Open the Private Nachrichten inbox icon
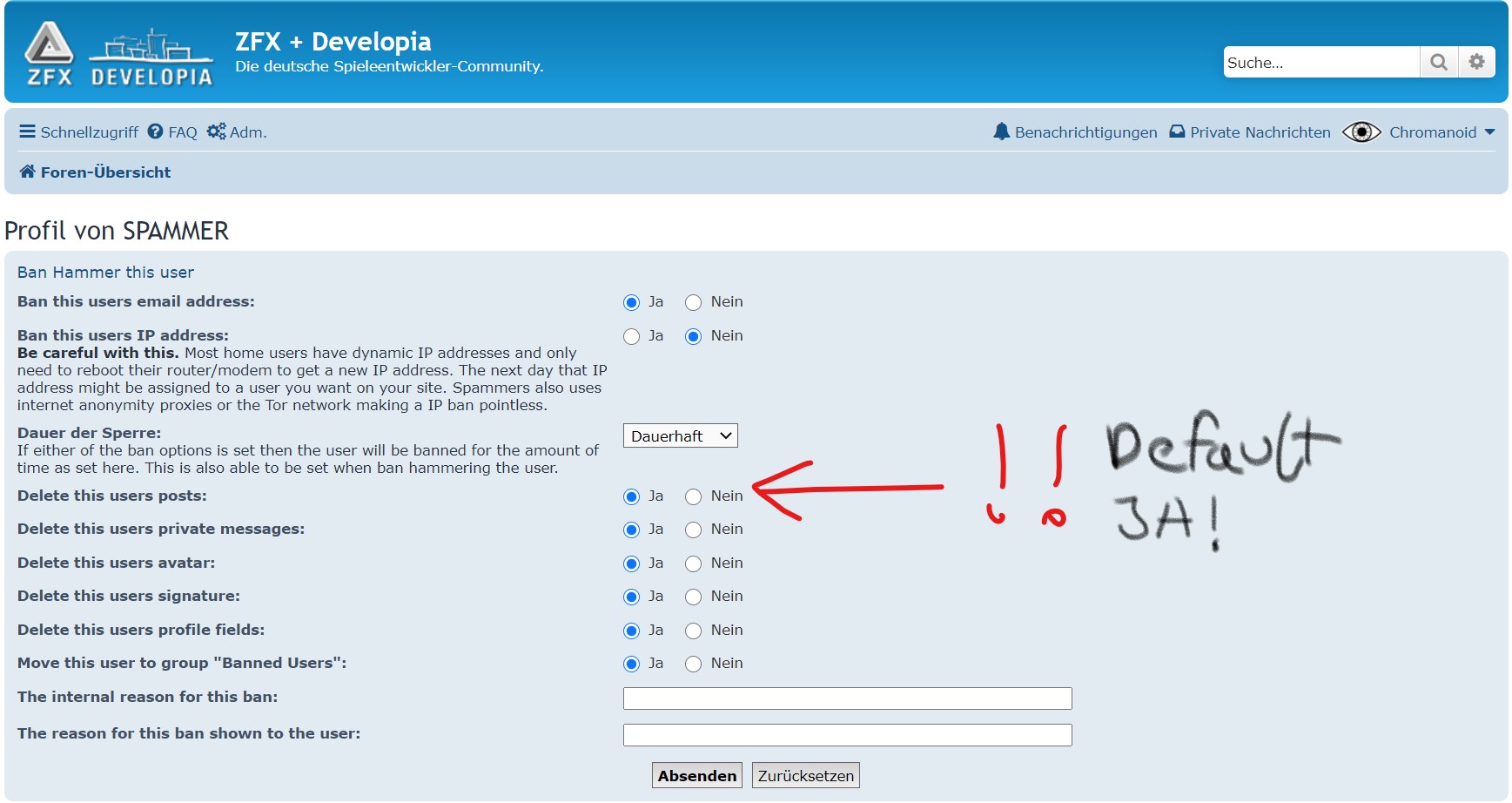This screenshot has height=803, width=1512. (1177, 132)
